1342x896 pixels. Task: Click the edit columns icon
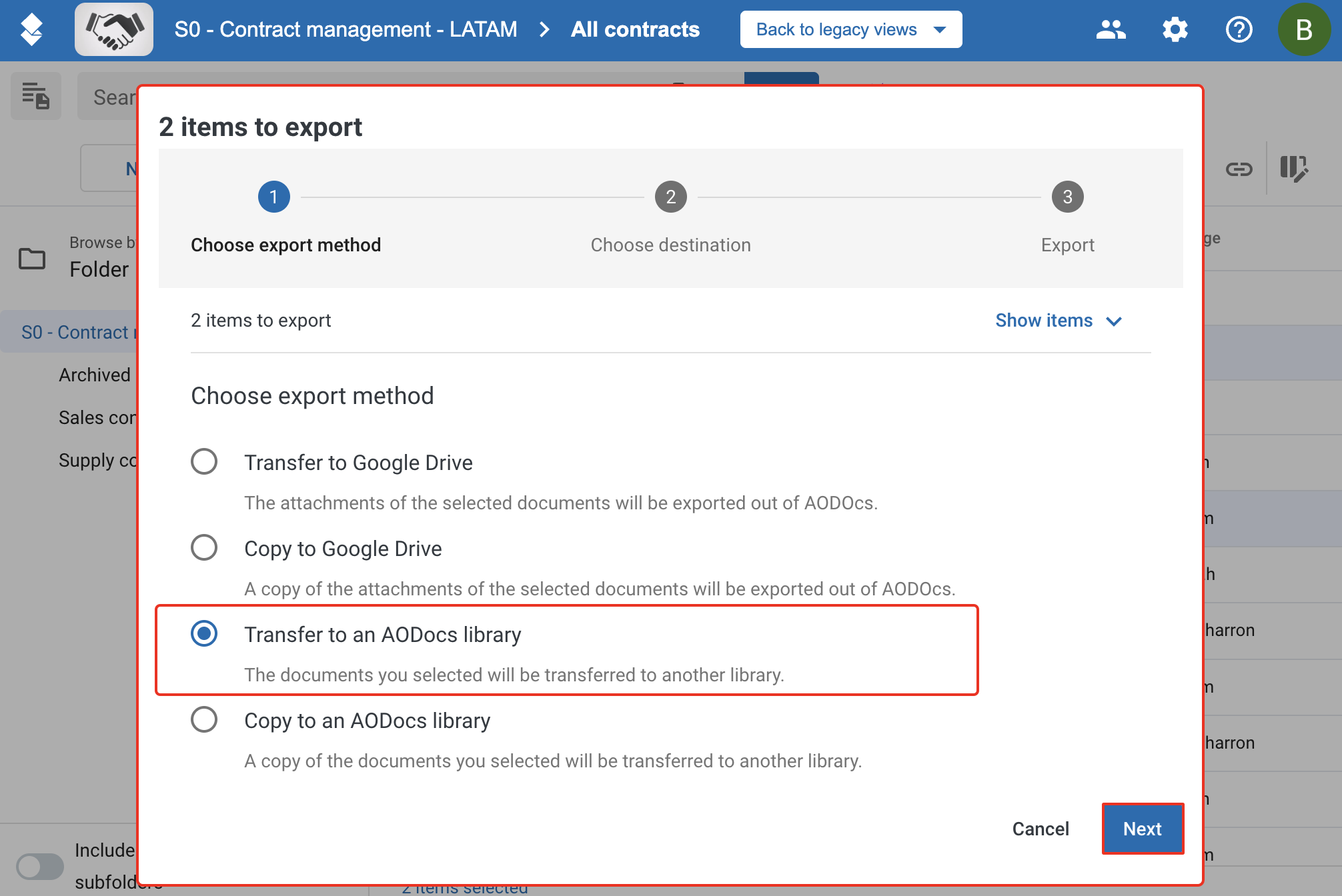coord(1294,169)
